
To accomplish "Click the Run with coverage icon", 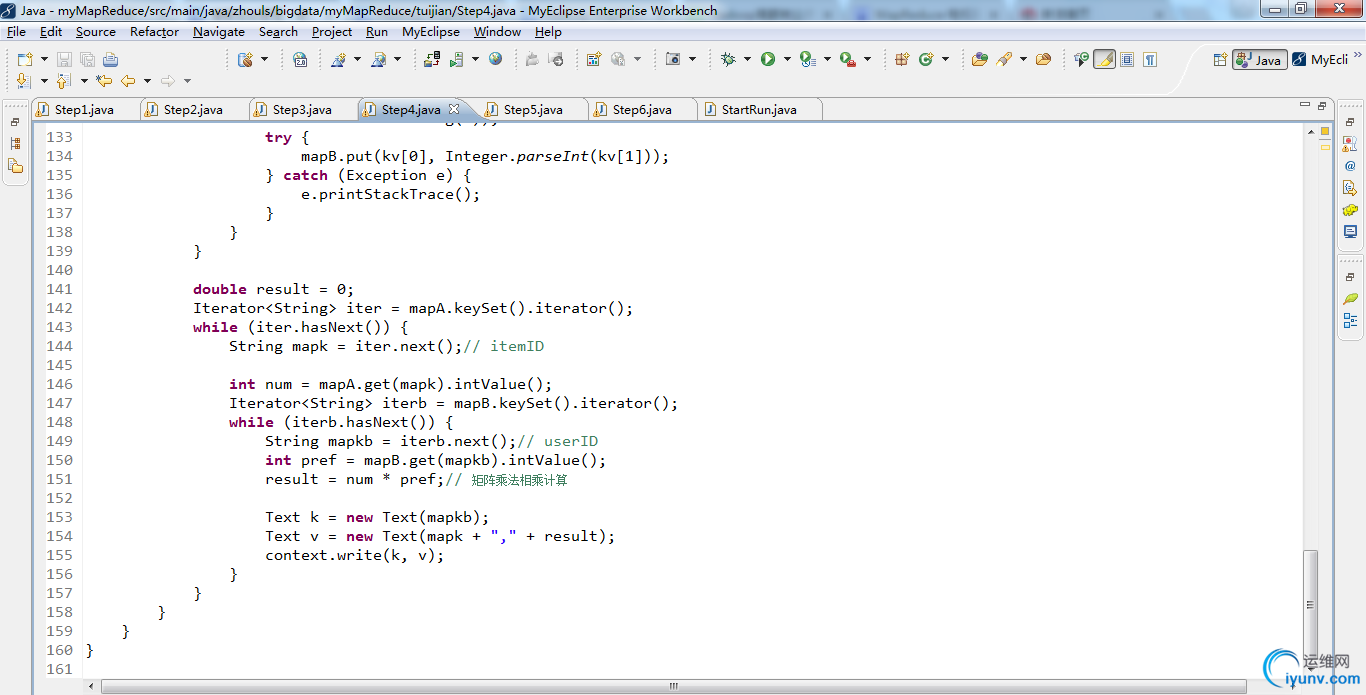I will click(807, 59).
